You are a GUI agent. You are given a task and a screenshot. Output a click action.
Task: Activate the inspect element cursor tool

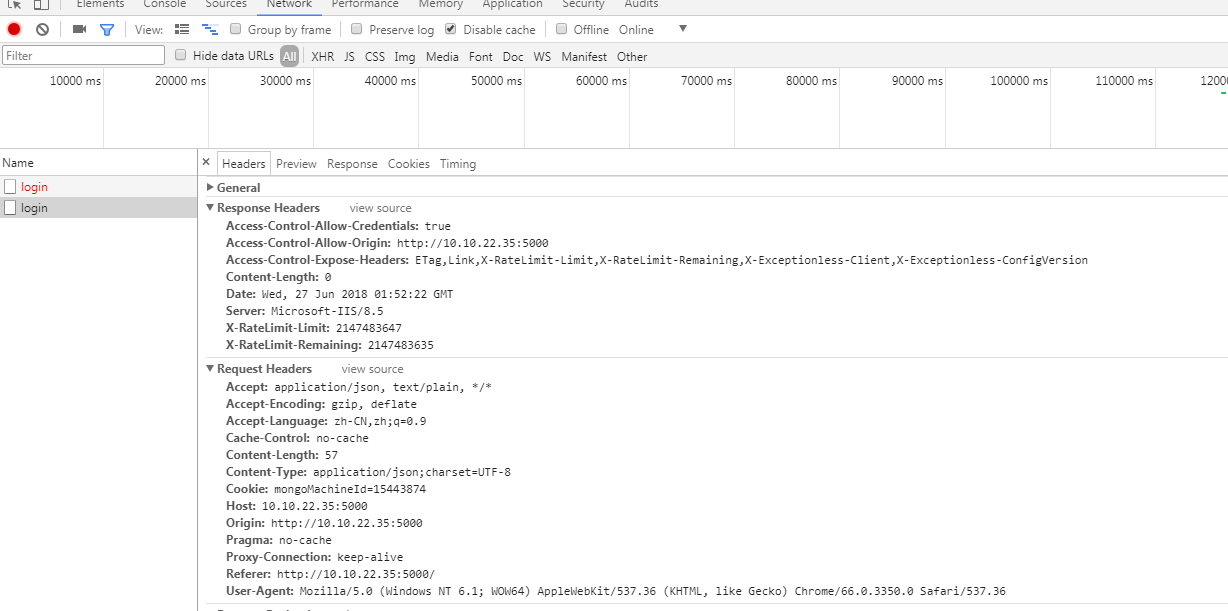[x=13, y=5]
